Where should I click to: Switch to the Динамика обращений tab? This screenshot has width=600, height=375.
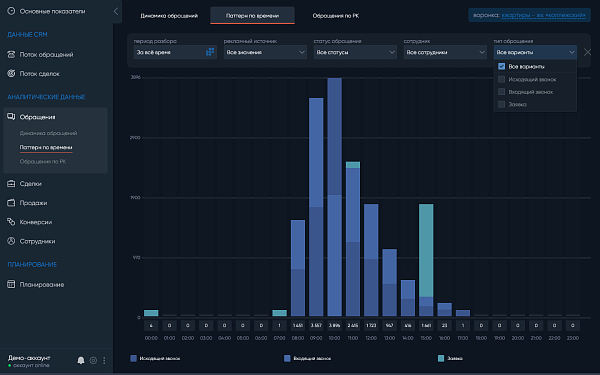coord(169,16)
